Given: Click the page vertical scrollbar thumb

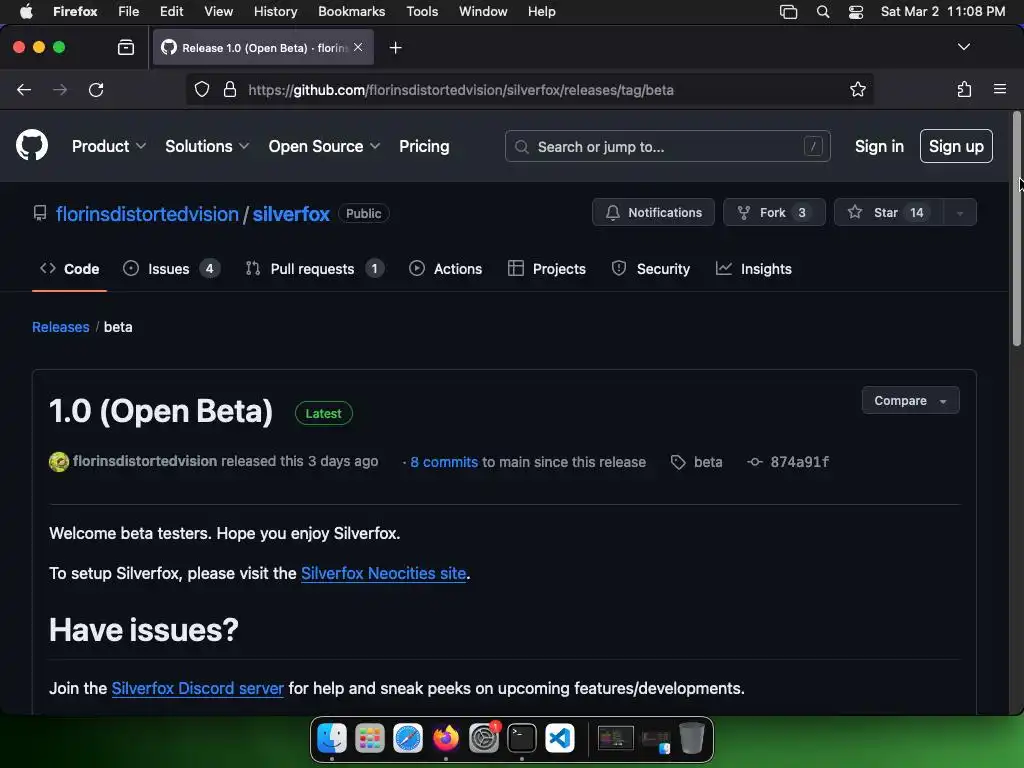Looking at the screenshot, I should point(1016,229).
